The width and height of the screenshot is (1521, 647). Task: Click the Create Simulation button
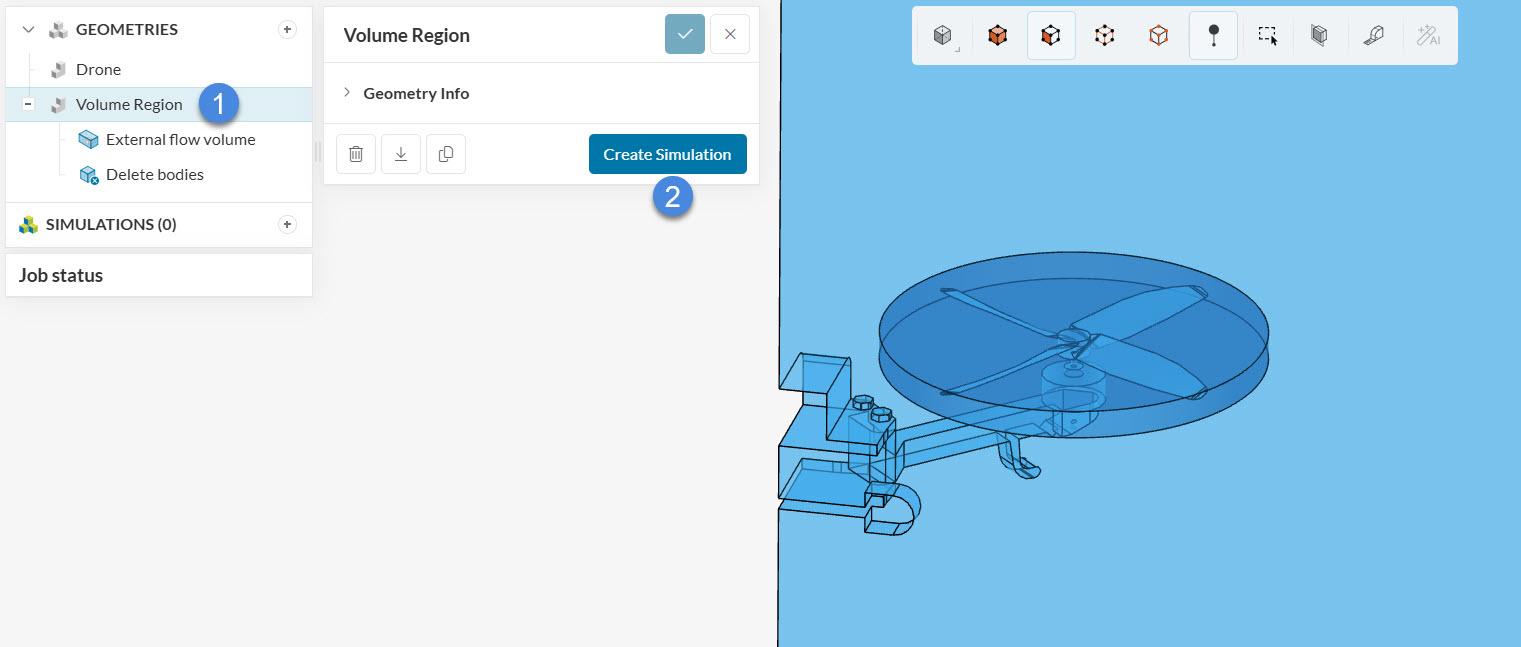click(x=667, y=154)
